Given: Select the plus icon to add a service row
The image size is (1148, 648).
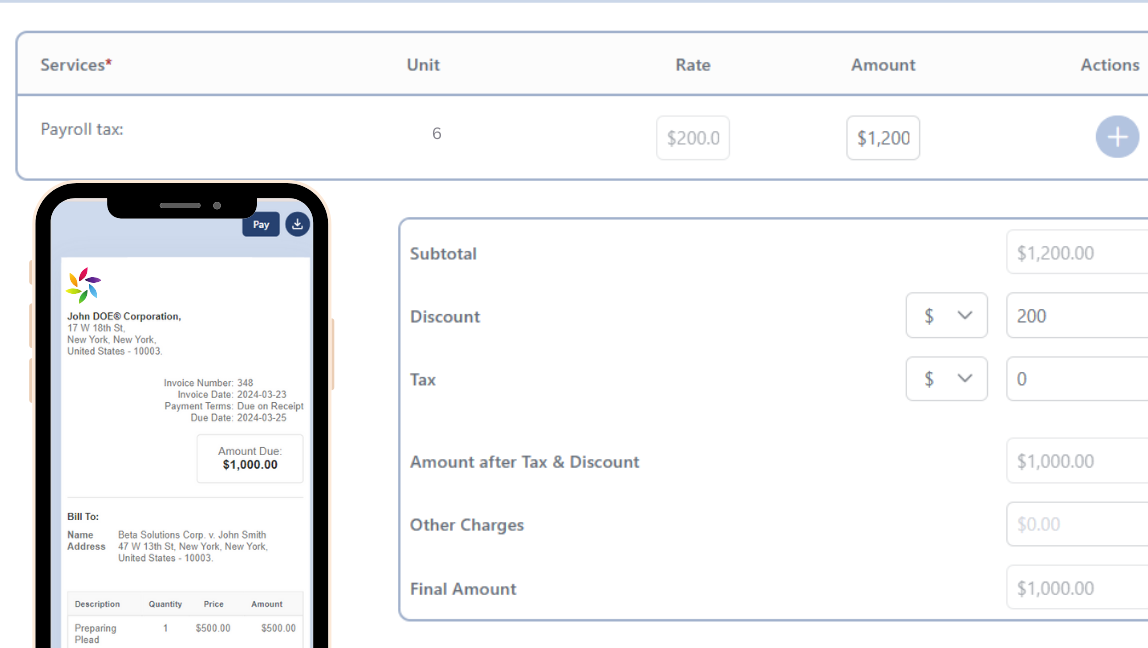Looking at the screenshot, I should click(x=1117, y=137).
